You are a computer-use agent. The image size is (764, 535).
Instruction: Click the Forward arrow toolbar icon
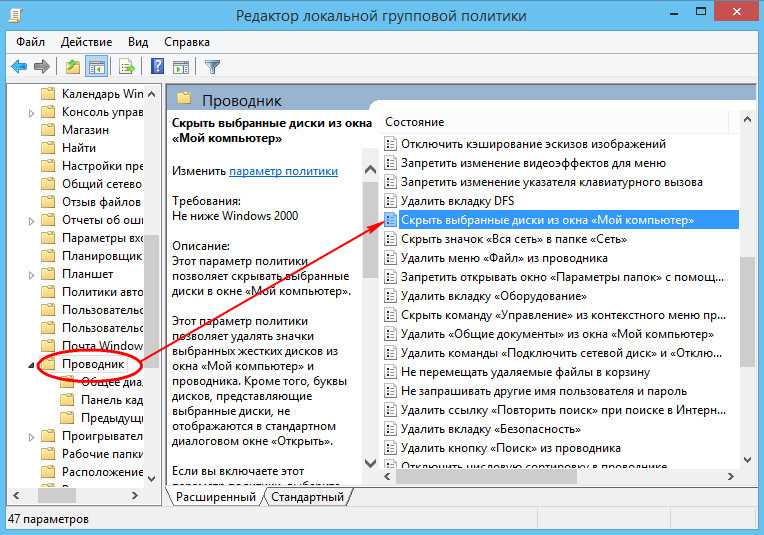(42, 66)
